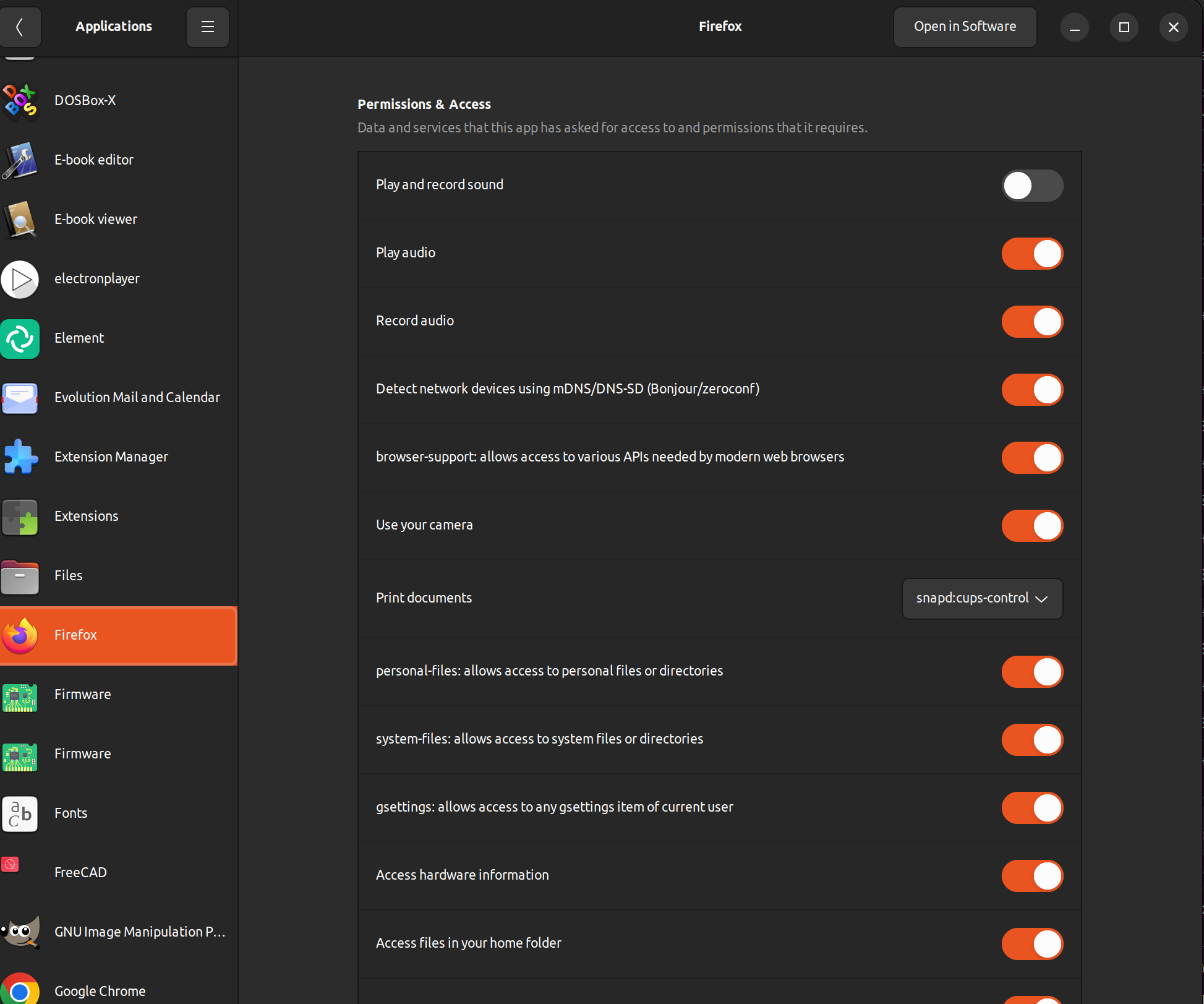
Task: Select the Fonts app icon
Action: pos(20,813)
